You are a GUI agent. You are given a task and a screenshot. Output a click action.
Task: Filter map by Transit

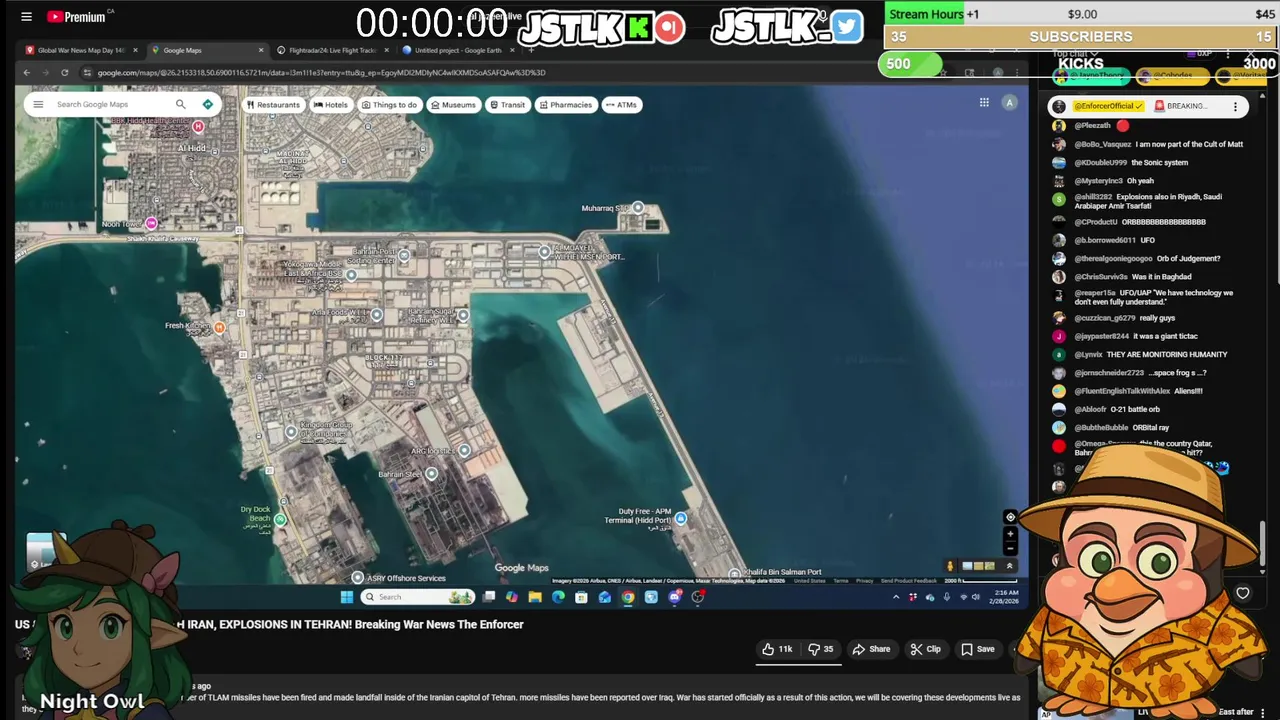[507, 105]
